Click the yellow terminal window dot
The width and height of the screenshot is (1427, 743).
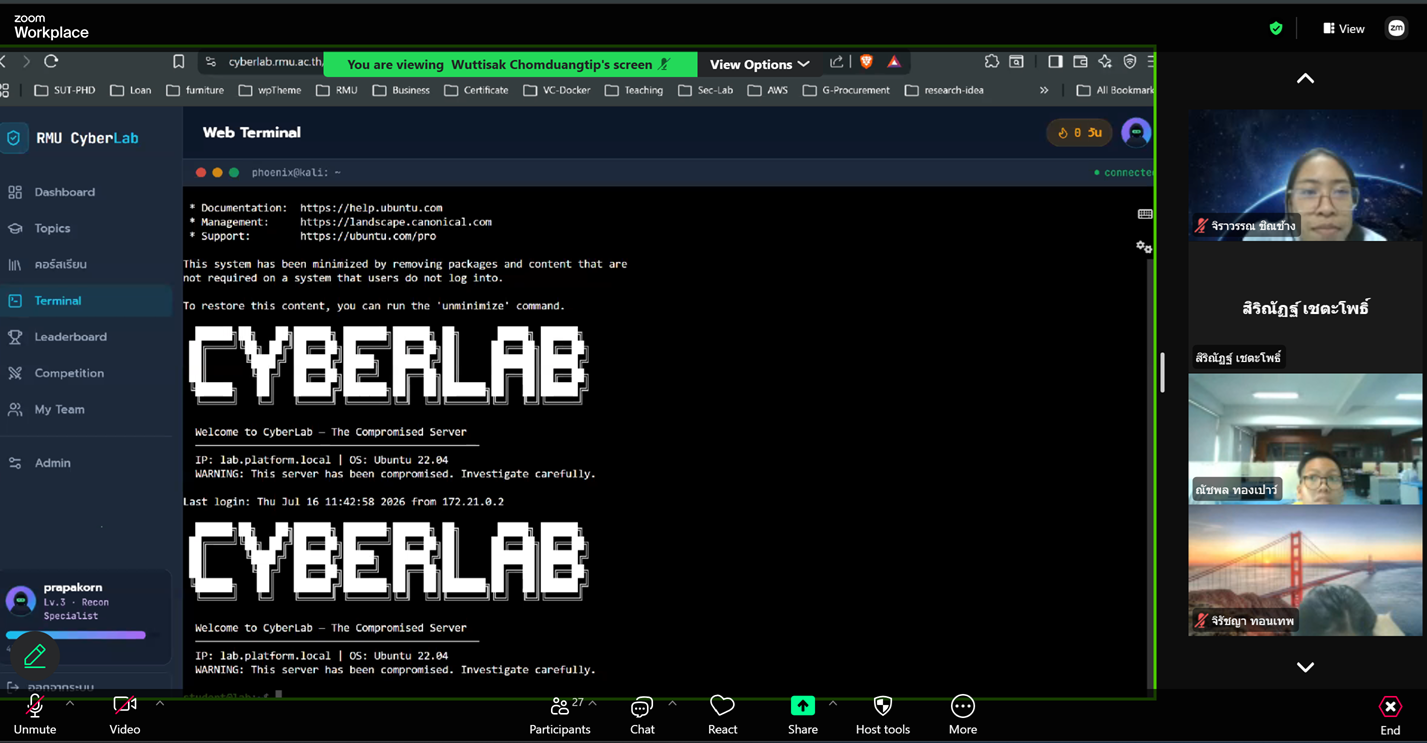coord(217,172)
